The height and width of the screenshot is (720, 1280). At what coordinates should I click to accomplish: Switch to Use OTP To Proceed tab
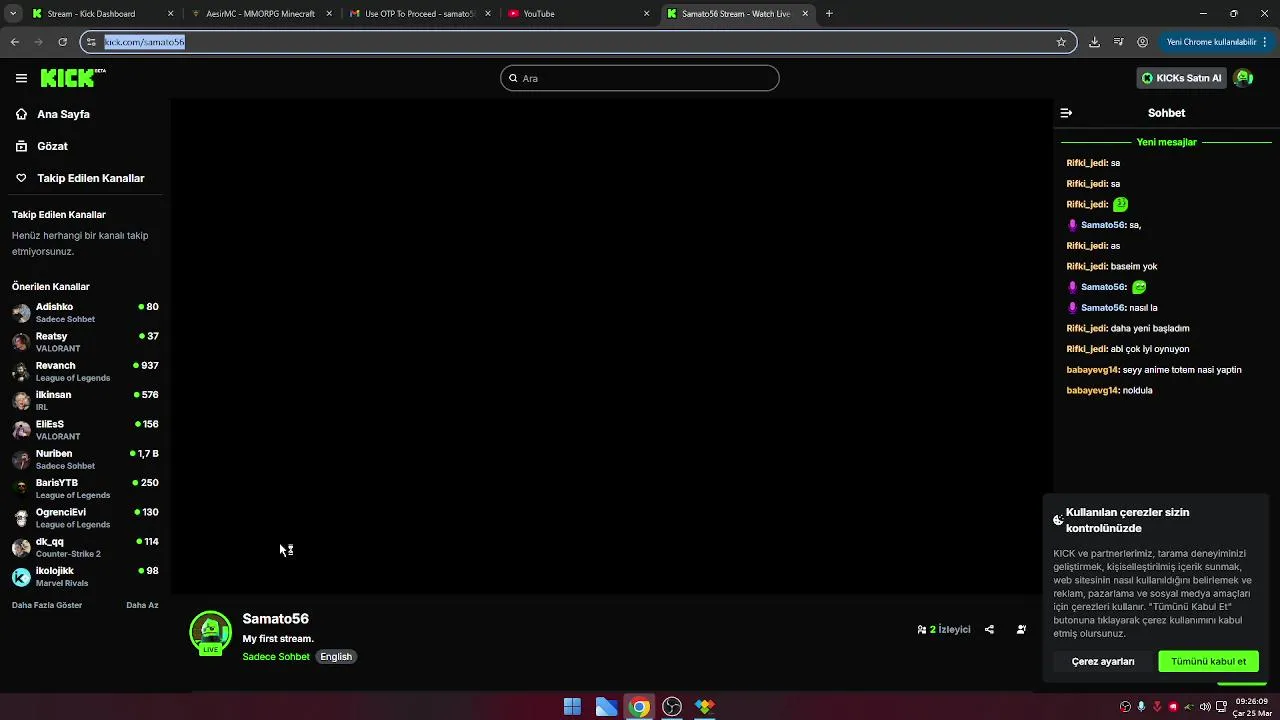click(x=420, y=14)
